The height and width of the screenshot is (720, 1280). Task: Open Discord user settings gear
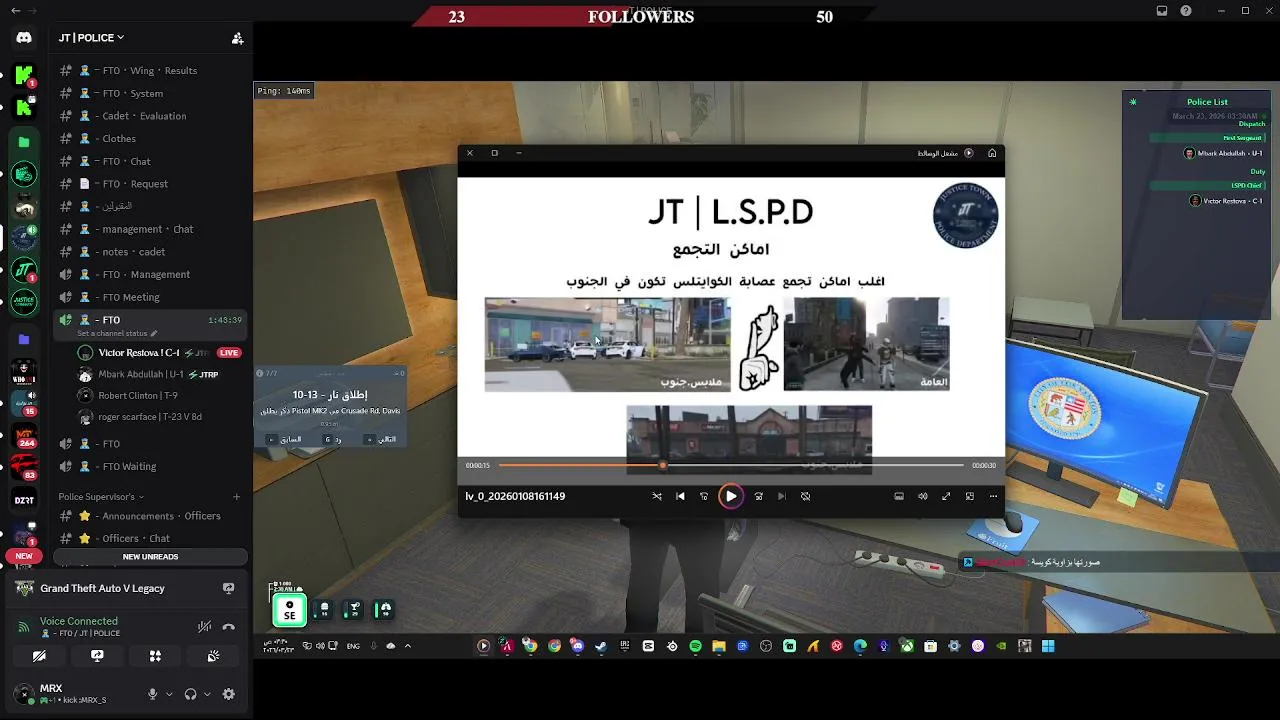(228, 694)
